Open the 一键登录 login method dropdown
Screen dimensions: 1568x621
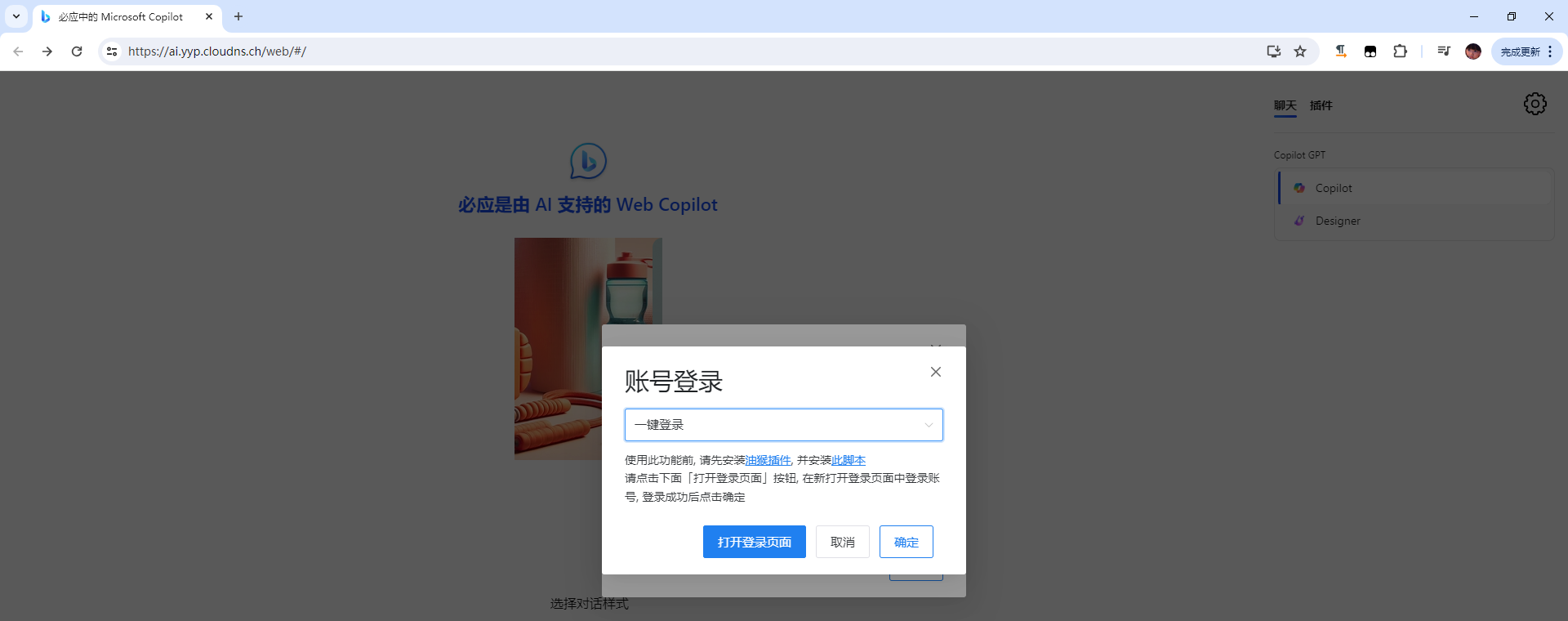784,425
